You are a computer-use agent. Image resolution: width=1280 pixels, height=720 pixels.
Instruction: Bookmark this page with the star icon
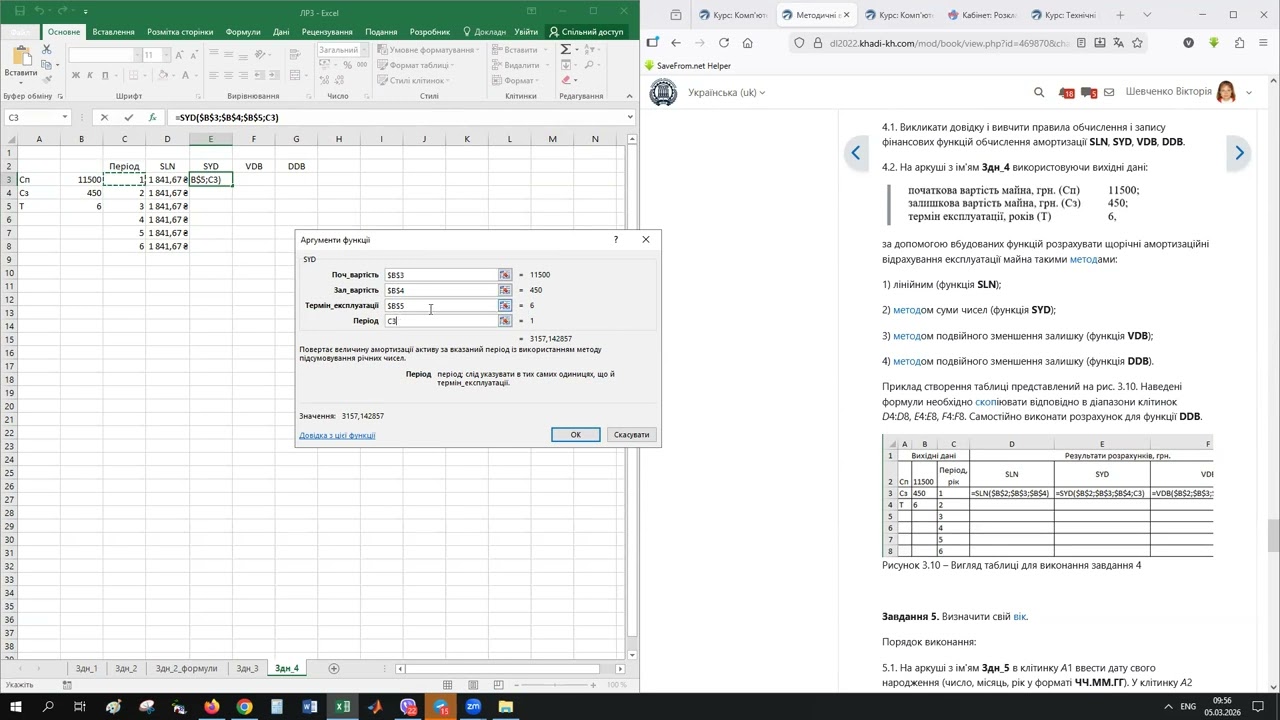pos(1137,43)
